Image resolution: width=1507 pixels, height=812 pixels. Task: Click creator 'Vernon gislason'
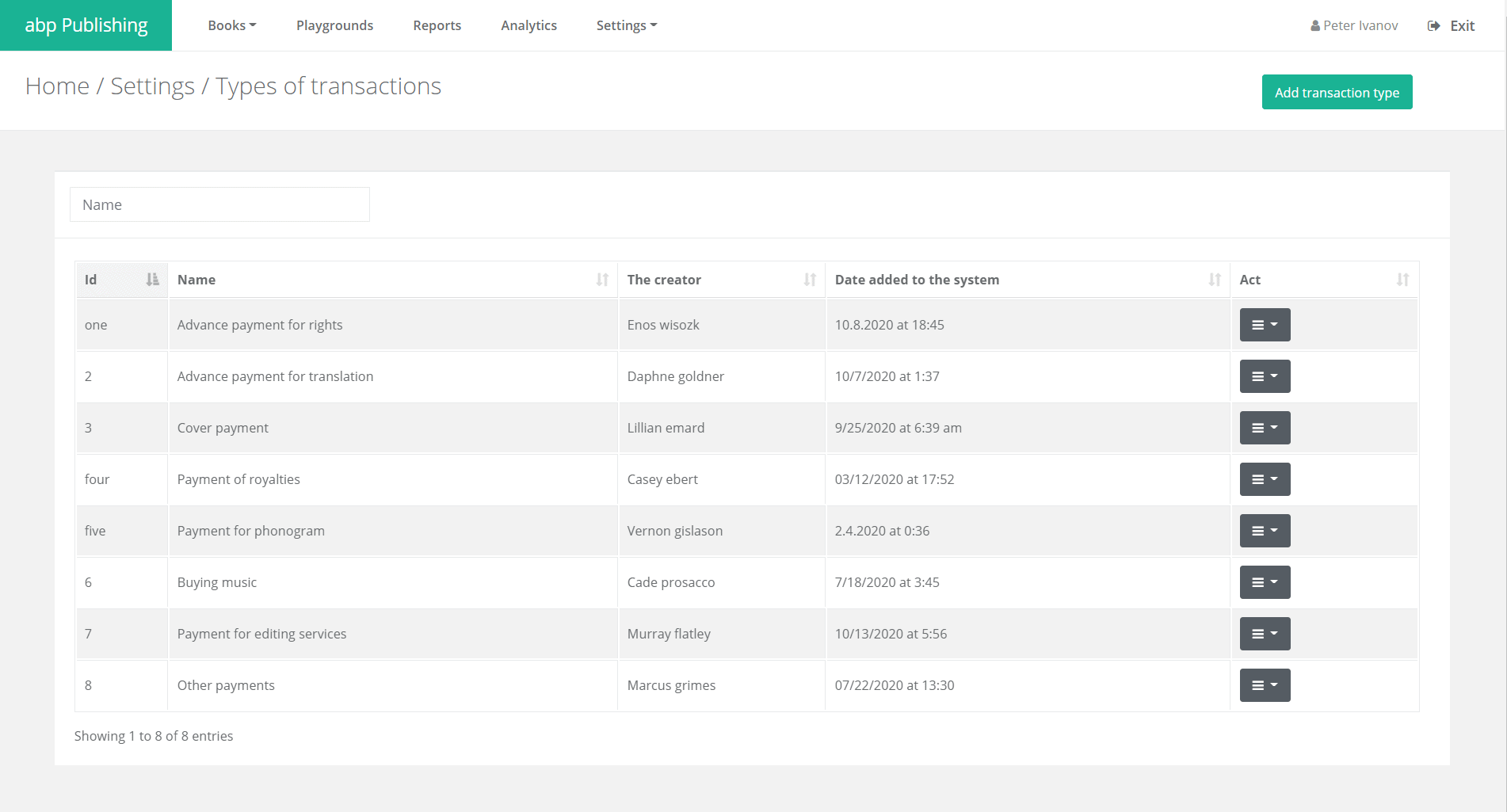point(675,531)
